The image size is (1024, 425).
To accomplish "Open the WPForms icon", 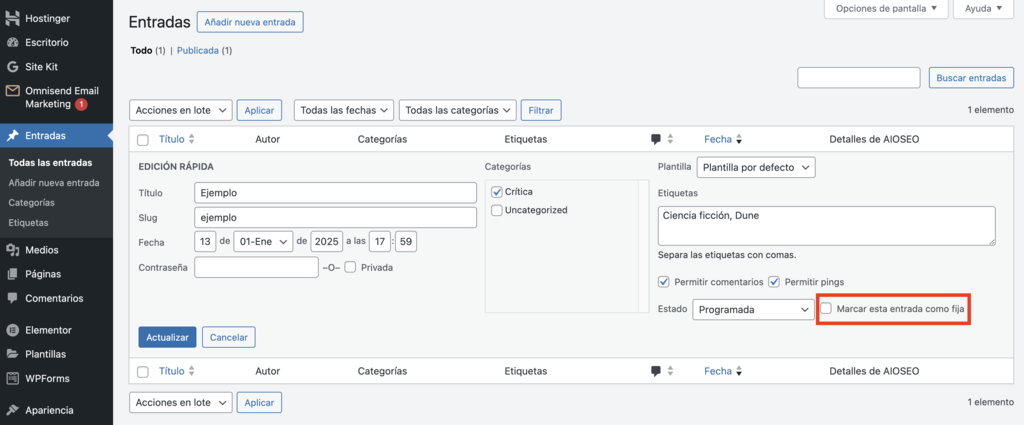I will point(12,379).
